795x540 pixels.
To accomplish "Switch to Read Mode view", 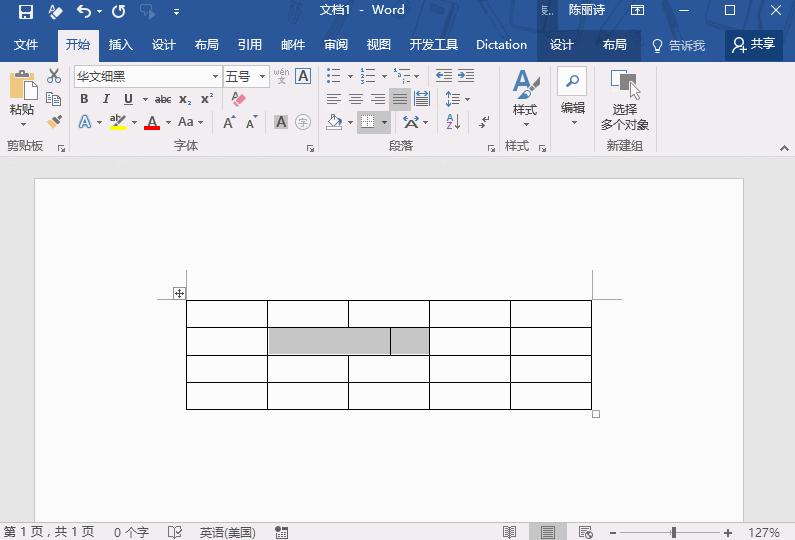I will [509, 532].
